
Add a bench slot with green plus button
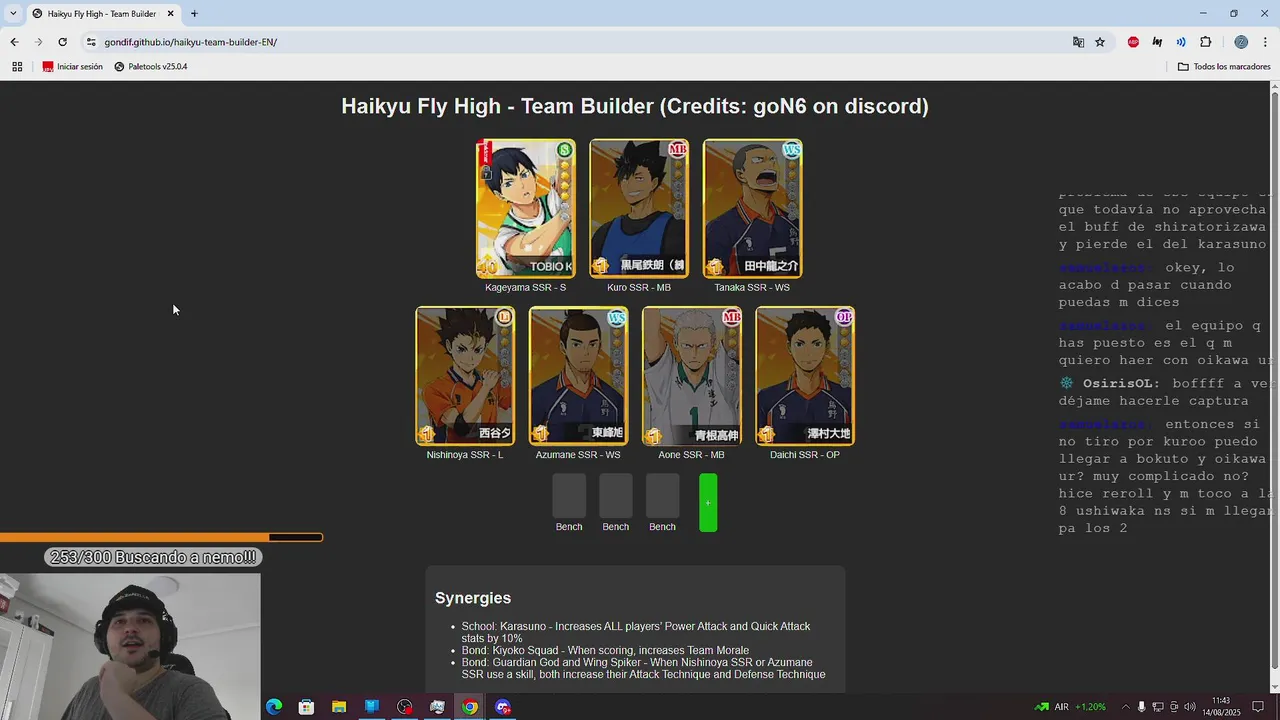pyautogui.click(x=708, y=502)
